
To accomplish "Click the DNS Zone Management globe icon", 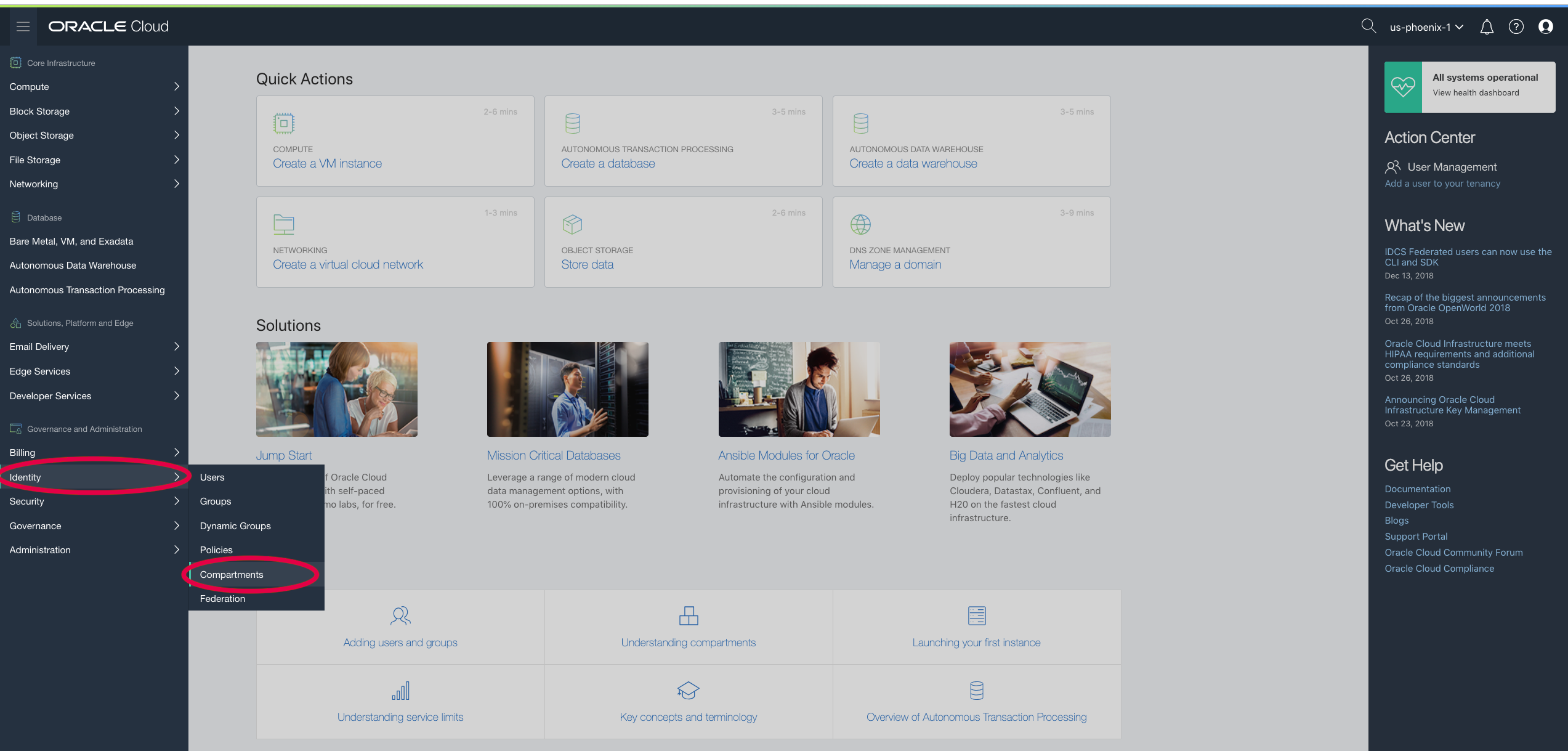I will (860, 224).
